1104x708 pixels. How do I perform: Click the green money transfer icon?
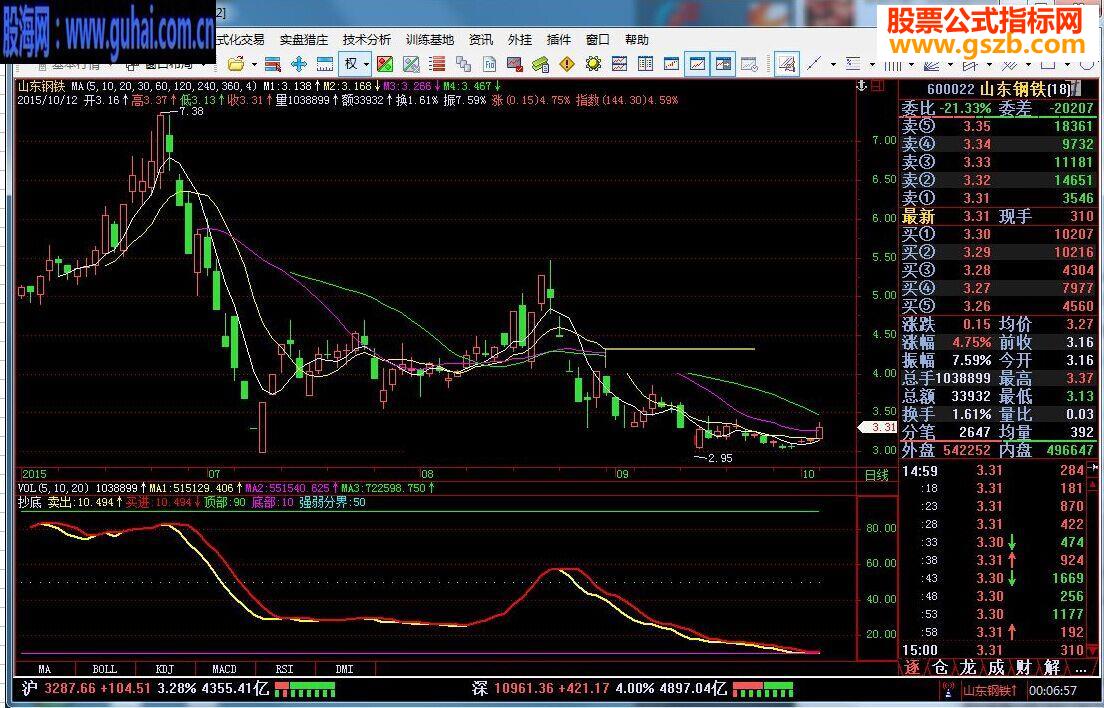click(541, 64)
